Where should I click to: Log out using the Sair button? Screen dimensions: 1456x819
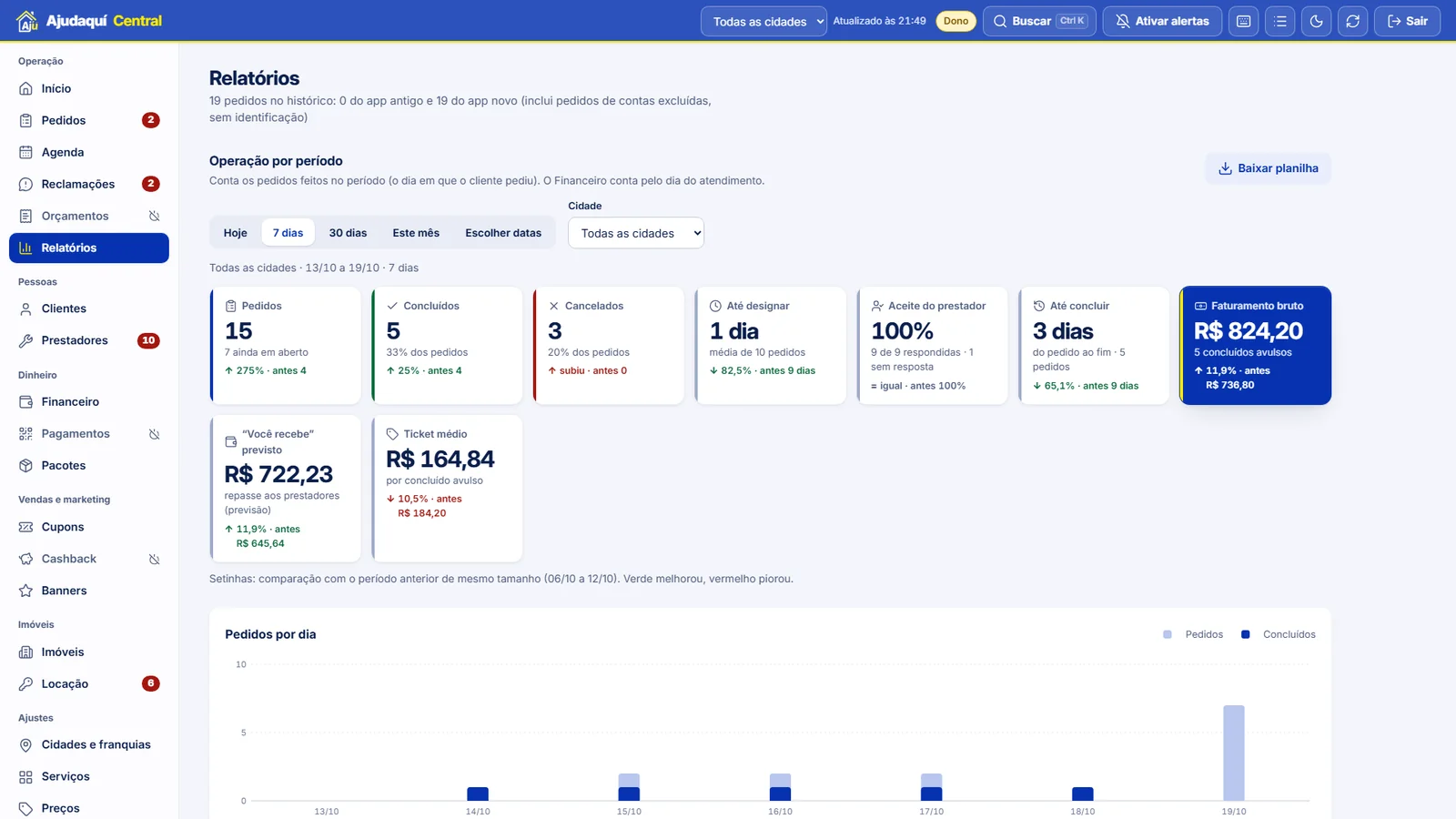[1407, 21]
